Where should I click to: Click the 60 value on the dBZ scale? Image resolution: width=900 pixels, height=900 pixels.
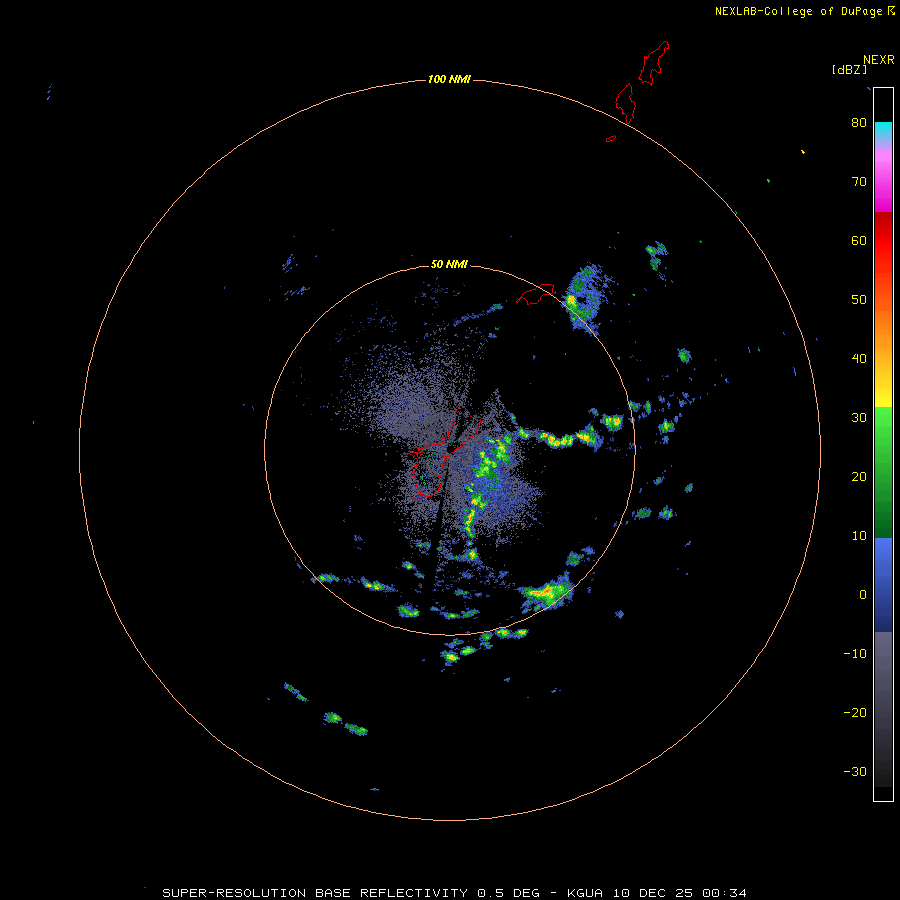point(859,240)
